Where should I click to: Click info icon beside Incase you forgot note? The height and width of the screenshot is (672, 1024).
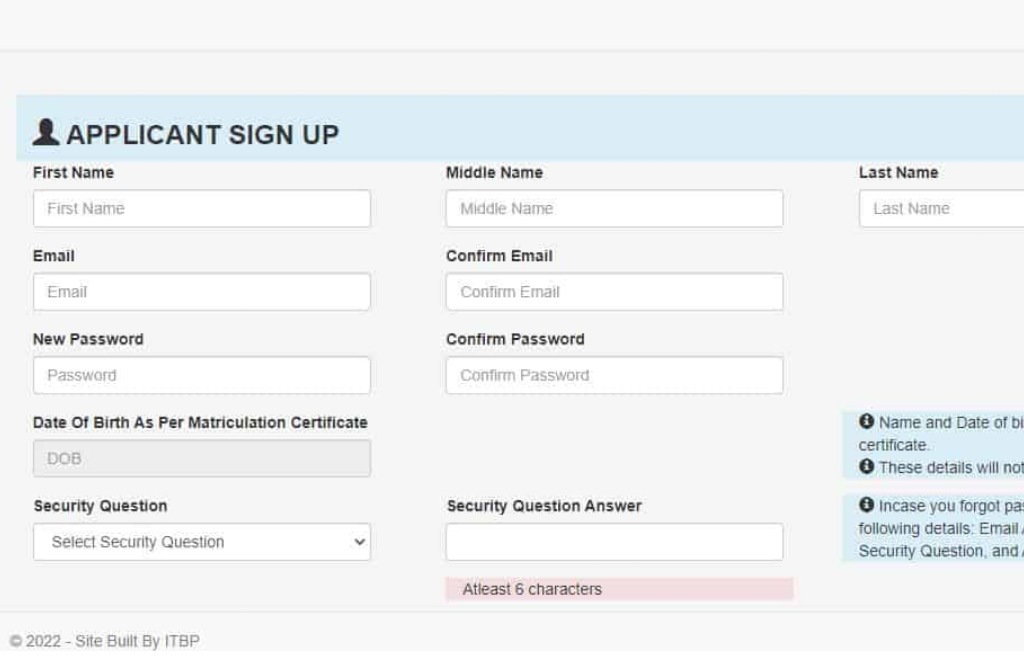(x=866, y=505)
